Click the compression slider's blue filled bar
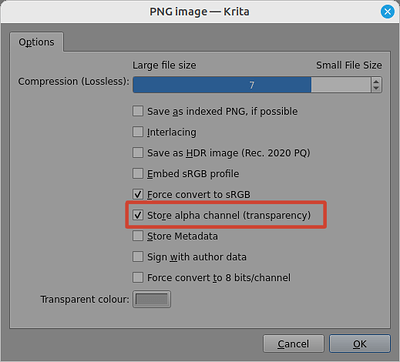Image resolution: width=400 pixels, height=362 pixels. (222, 85)
